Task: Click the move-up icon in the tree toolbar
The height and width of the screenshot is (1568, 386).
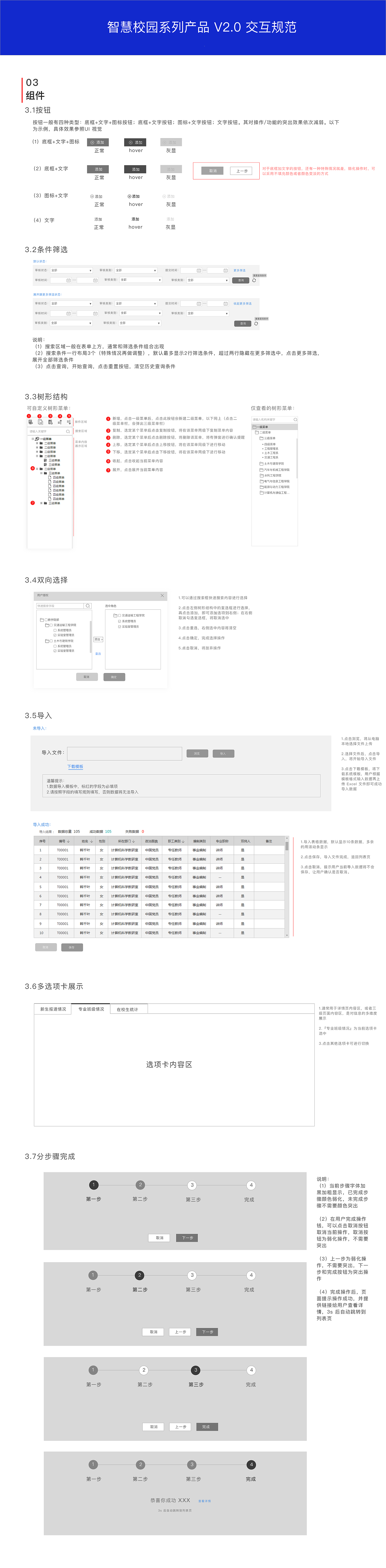Action: pos(60,422)
